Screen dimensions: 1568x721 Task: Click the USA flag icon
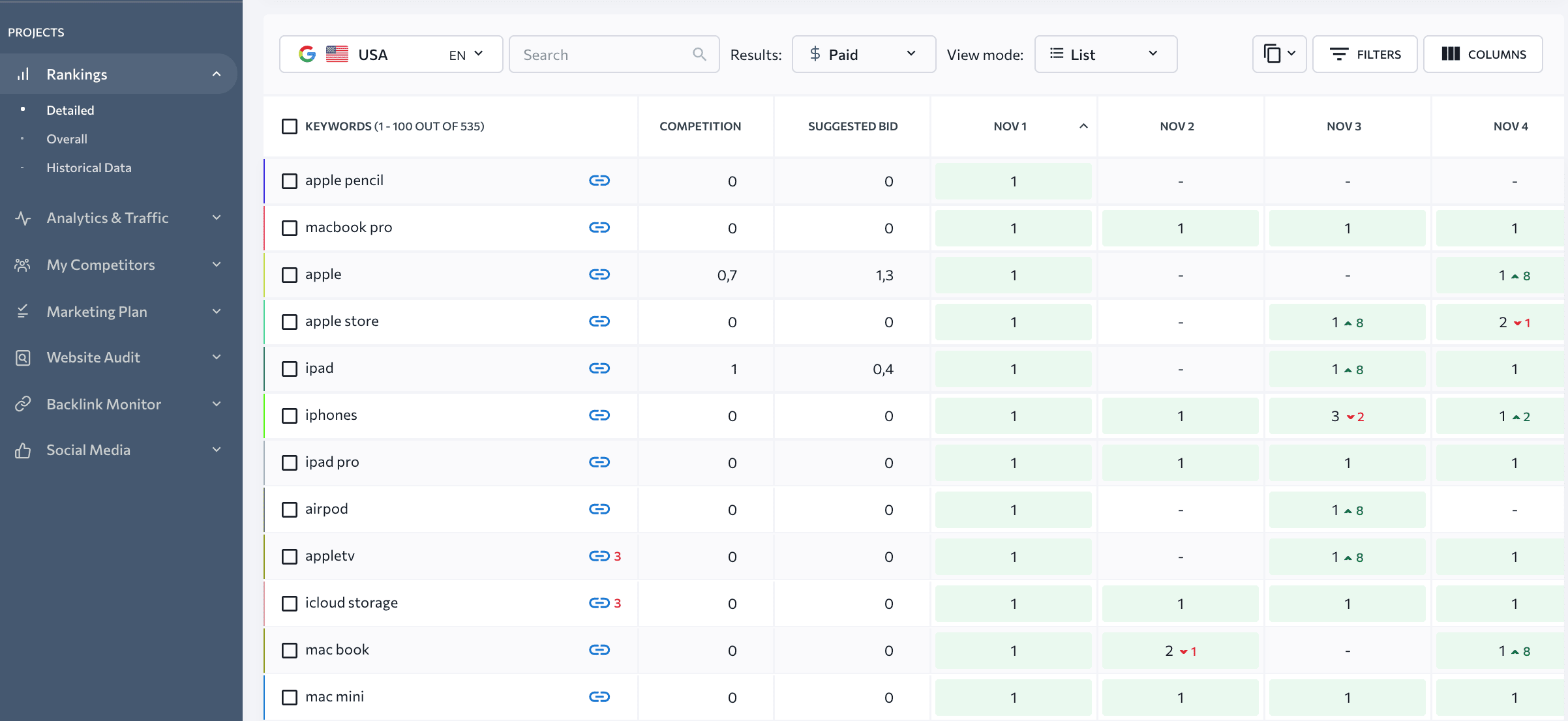pos(337,54)
